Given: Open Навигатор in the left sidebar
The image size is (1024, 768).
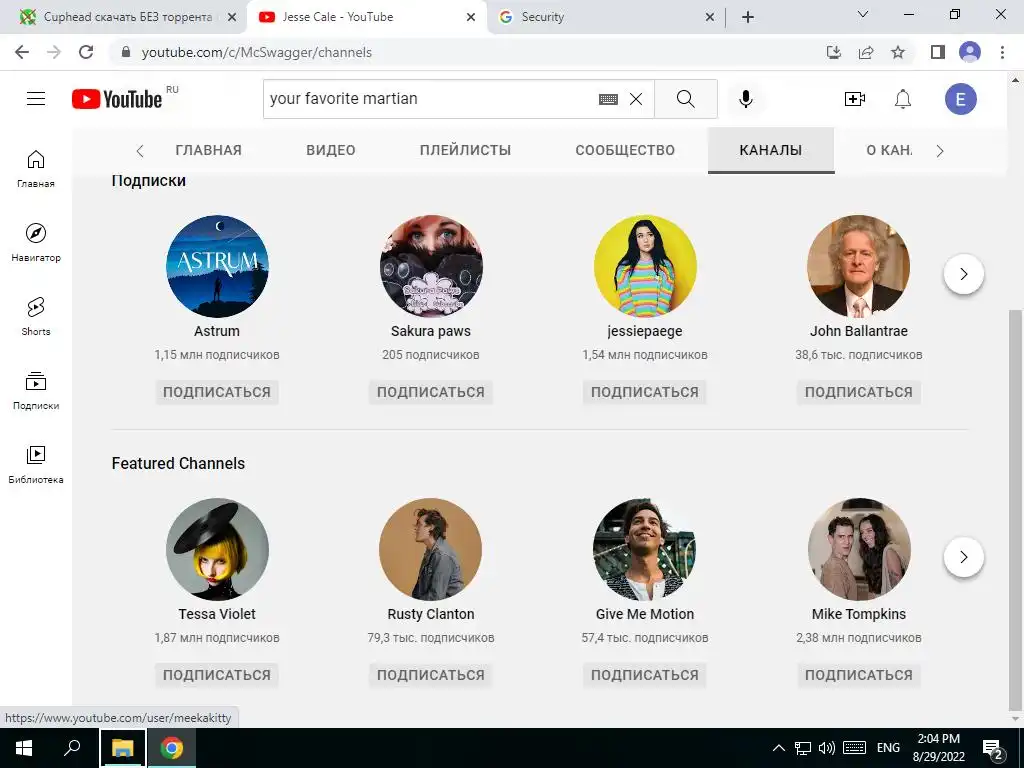Looking at the screenshot, I should 36,242.
